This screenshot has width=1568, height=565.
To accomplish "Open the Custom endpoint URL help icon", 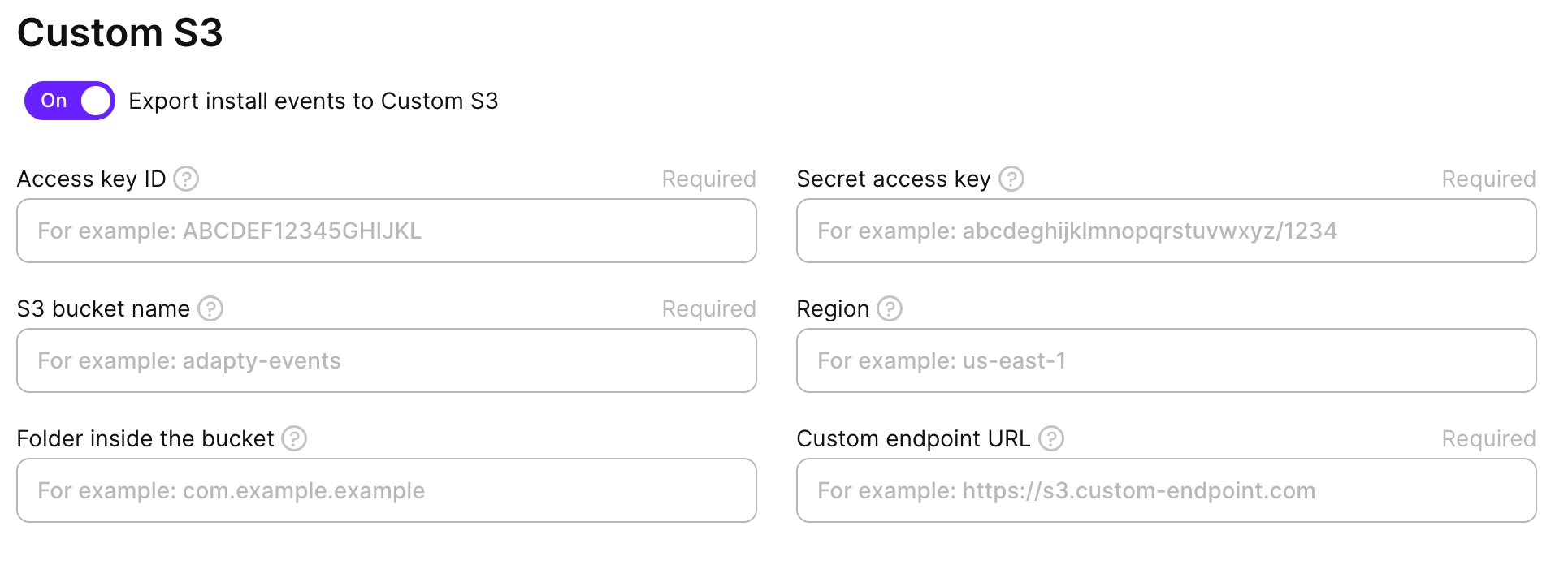I will pos(1052,438).
